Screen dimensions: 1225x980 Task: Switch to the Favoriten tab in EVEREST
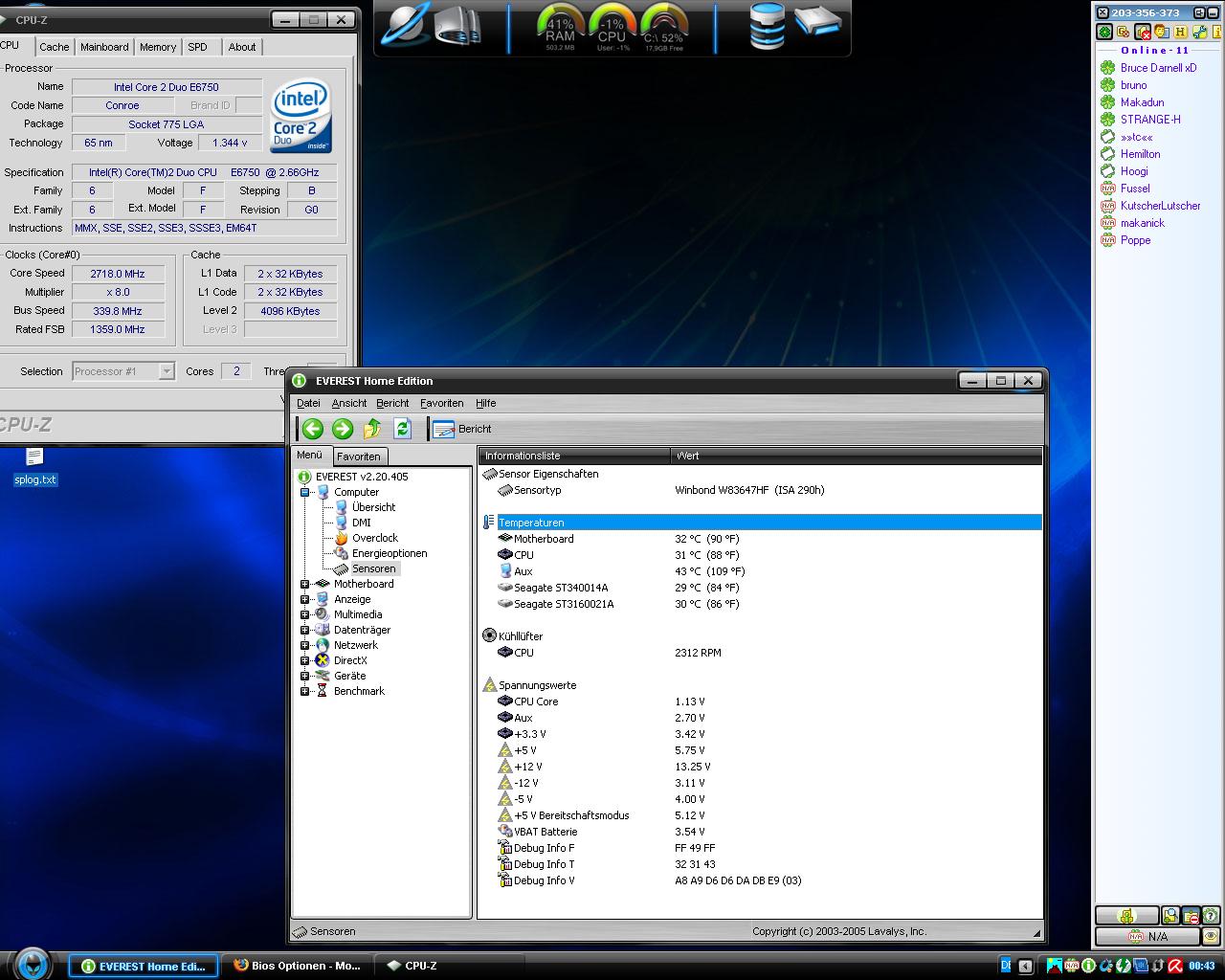click(359, 457)
